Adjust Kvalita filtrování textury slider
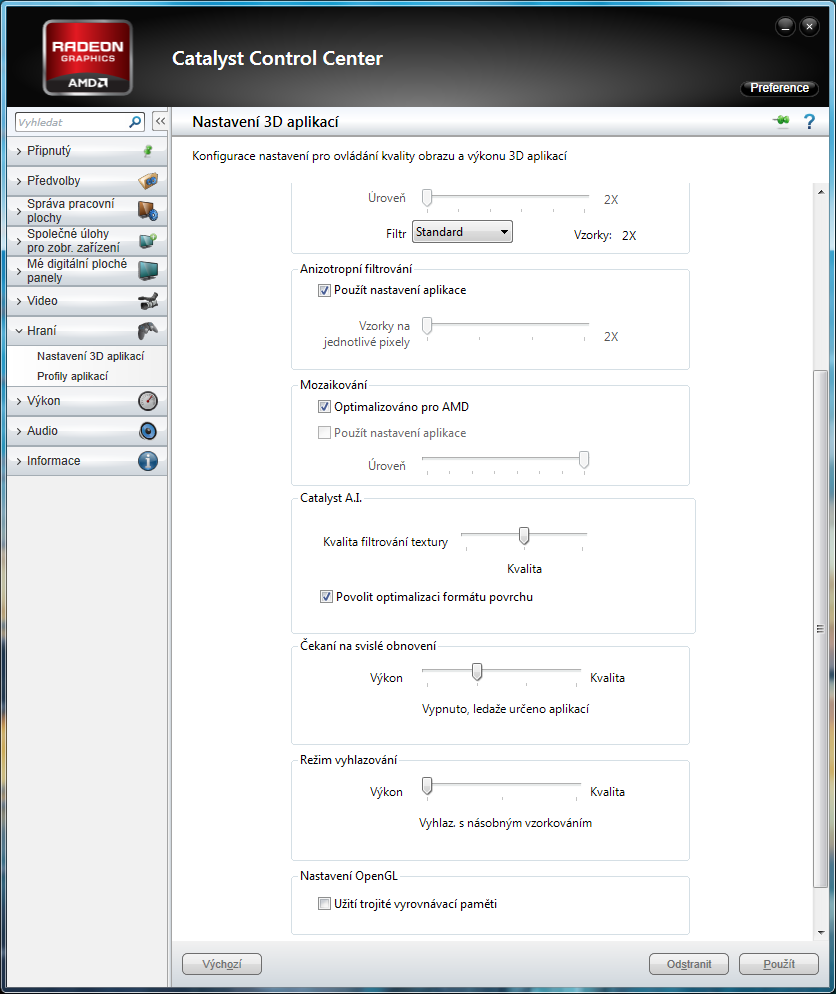The width and height of the screenshot is (837, 994). pyautogui.click(x=524, y=536)
